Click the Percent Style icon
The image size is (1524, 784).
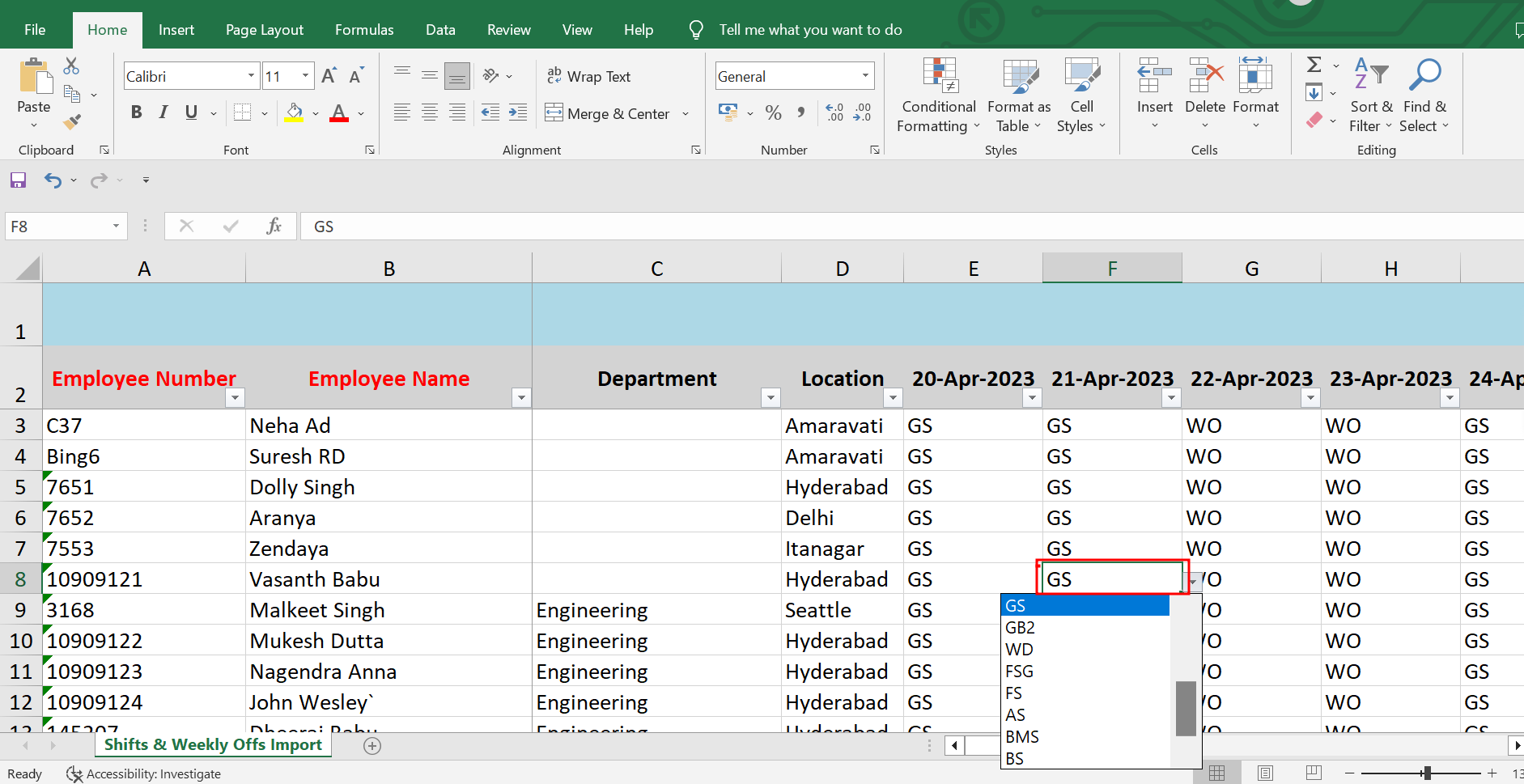[773, 112]
